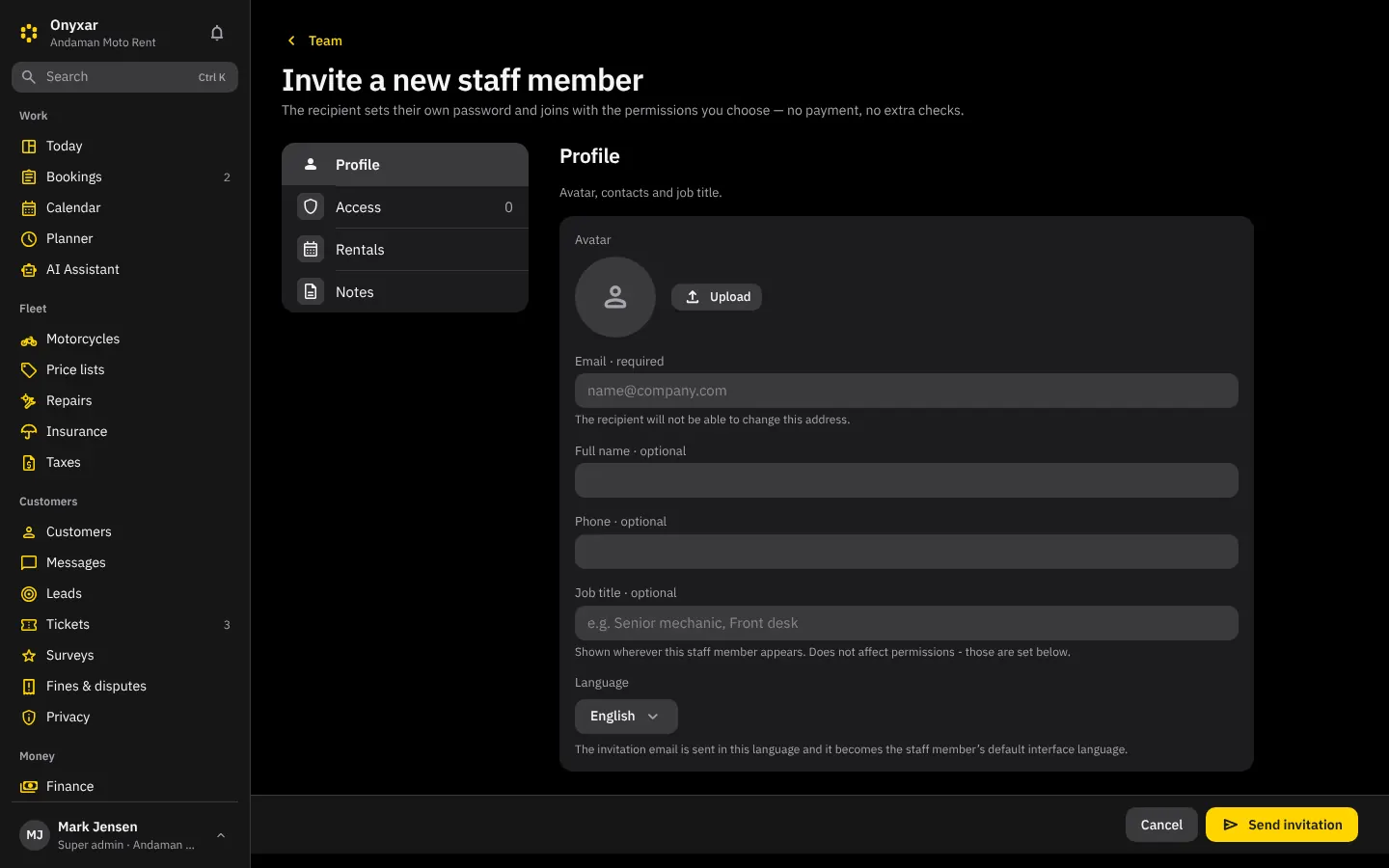Open the Language dropdown set to English
This screenshot has height=868, width=1389.
click(x=626, y=717)
